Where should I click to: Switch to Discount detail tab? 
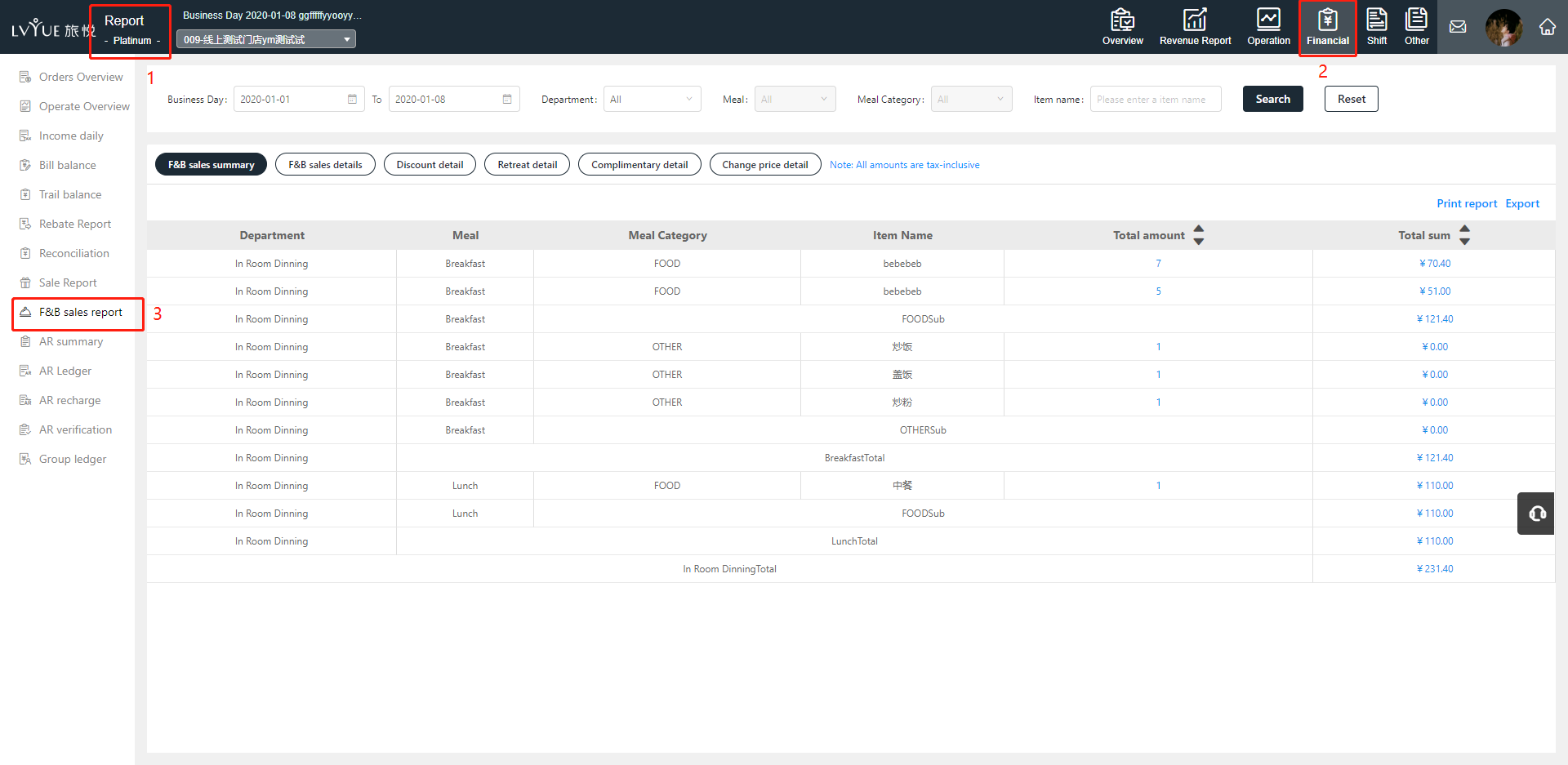coord(430,164)
